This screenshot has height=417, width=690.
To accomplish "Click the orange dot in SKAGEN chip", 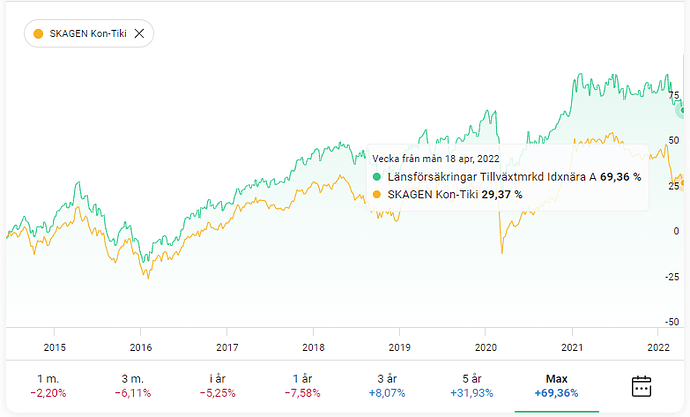I will tap(39, 33).
